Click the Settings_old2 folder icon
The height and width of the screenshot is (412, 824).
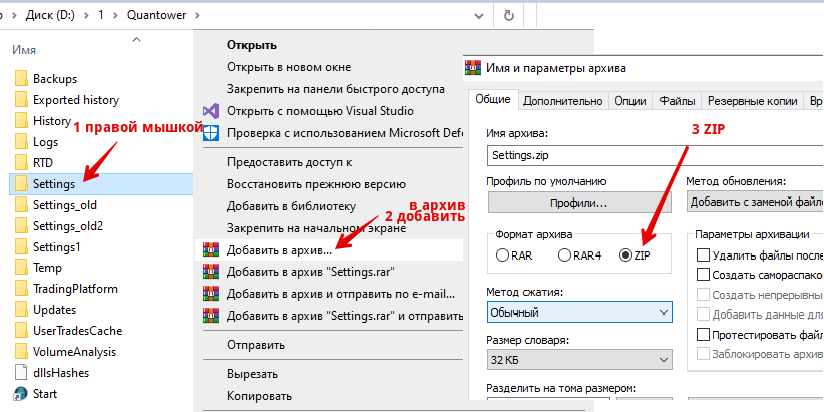[x=21, y=226]
